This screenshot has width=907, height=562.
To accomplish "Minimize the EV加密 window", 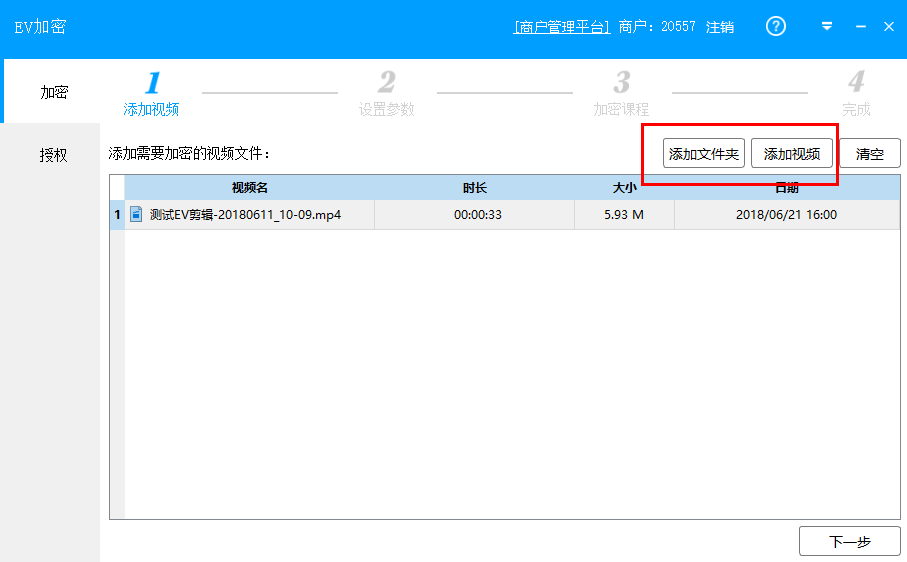I will coord(860,27).
